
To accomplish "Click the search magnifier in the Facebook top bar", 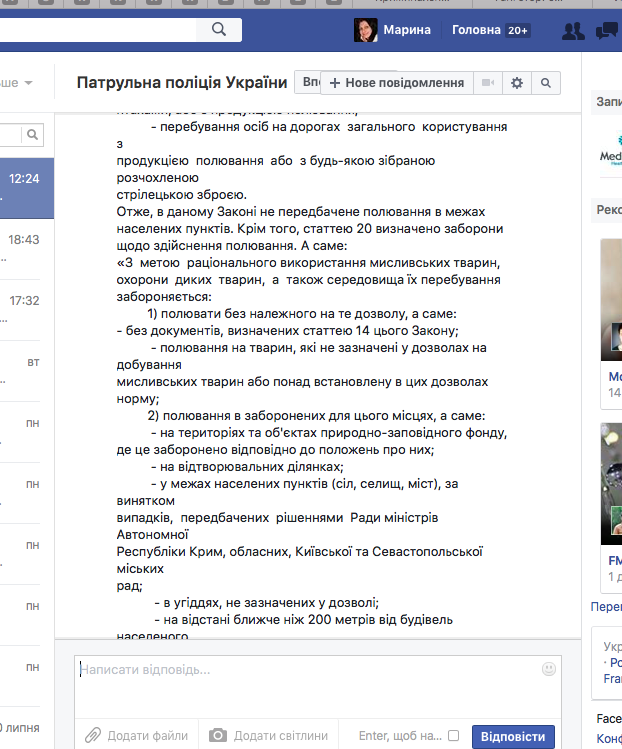I will (x=219, y=30).
